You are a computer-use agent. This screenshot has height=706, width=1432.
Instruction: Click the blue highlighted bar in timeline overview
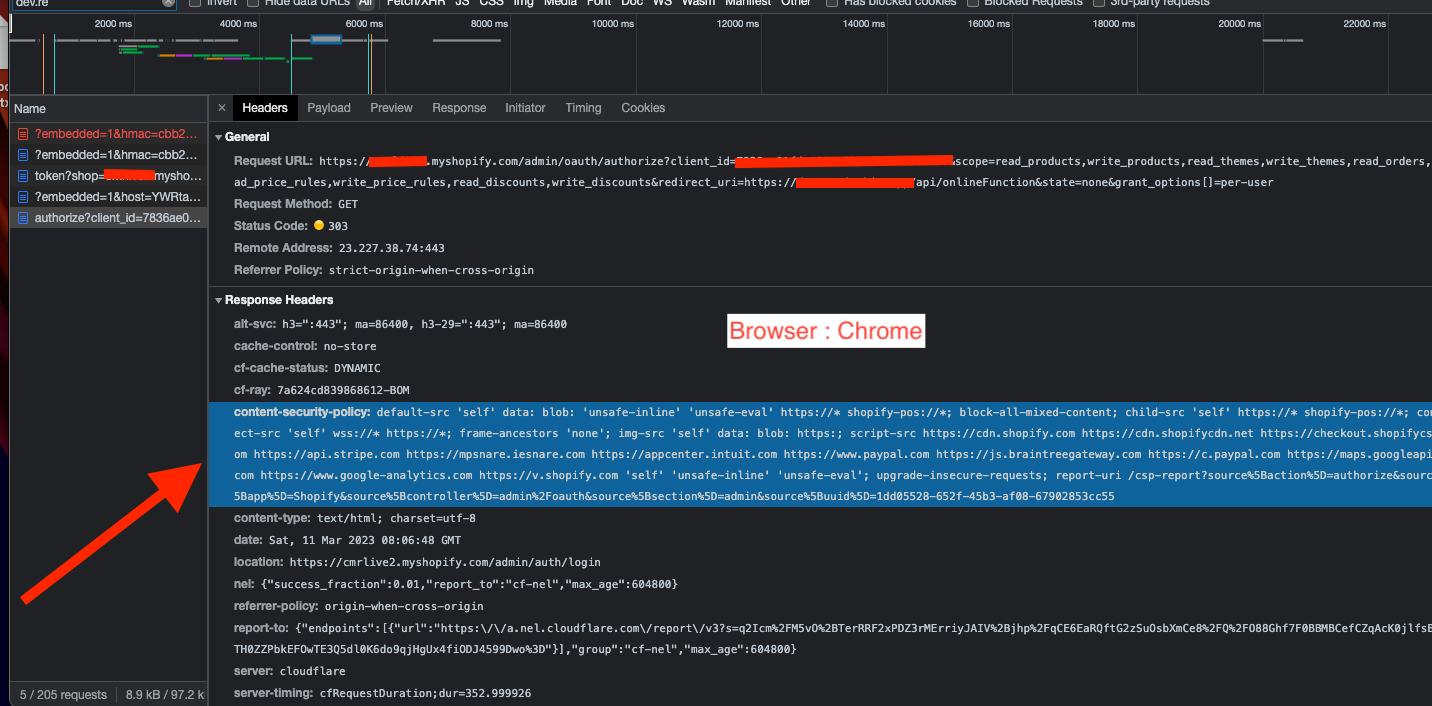pos(326,39)
